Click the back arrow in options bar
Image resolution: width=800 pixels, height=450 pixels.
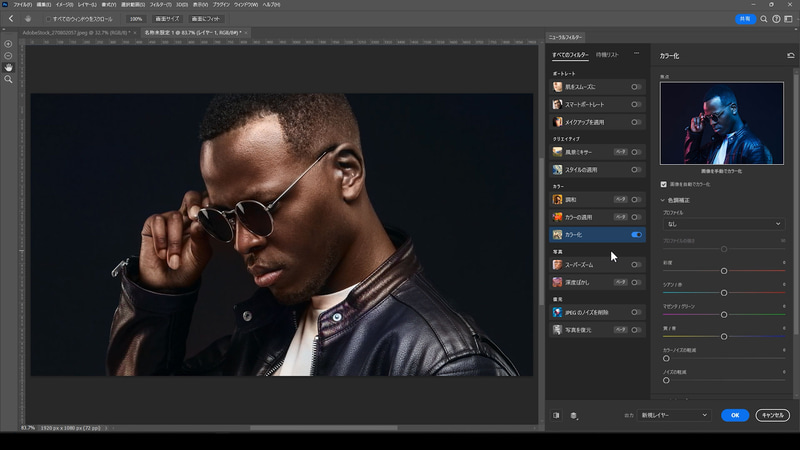coord(10,19)
